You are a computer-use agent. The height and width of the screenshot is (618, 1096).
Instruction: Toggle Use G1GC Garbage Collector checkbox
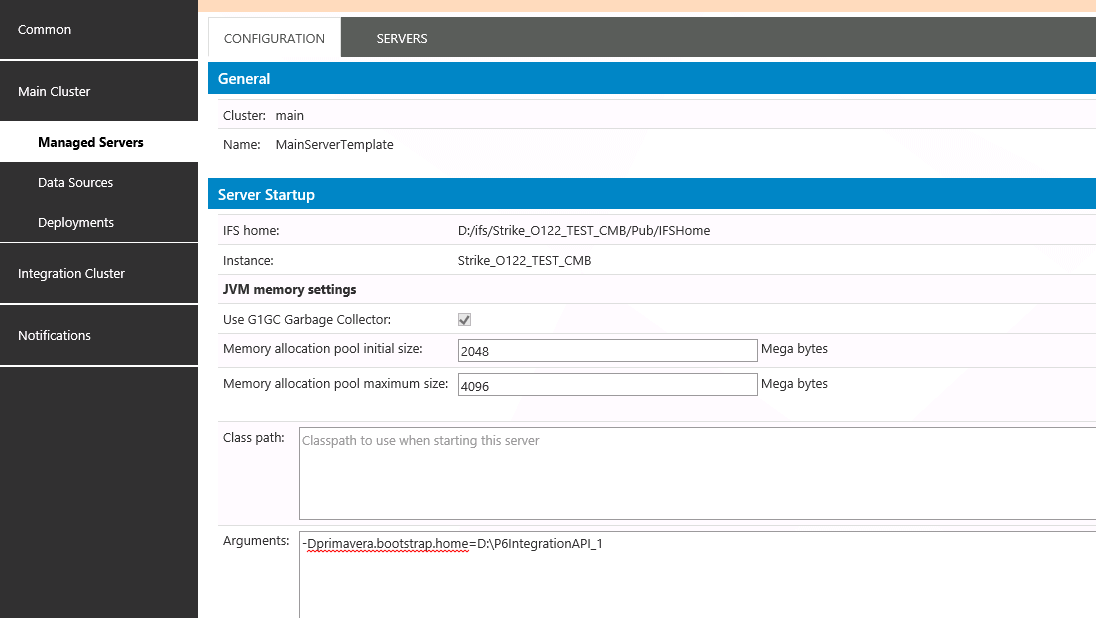pos(464,320)
